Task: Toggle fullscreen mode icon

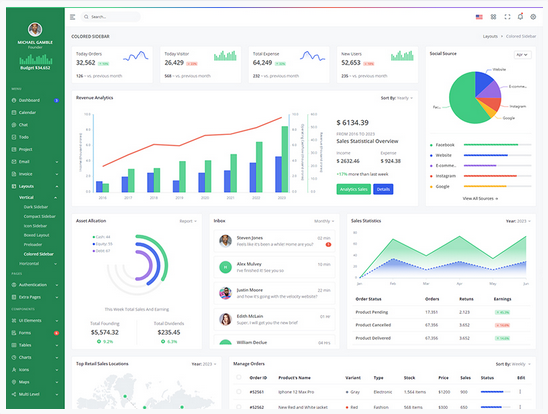Action: pyautogui.click(x=507, y=17)
